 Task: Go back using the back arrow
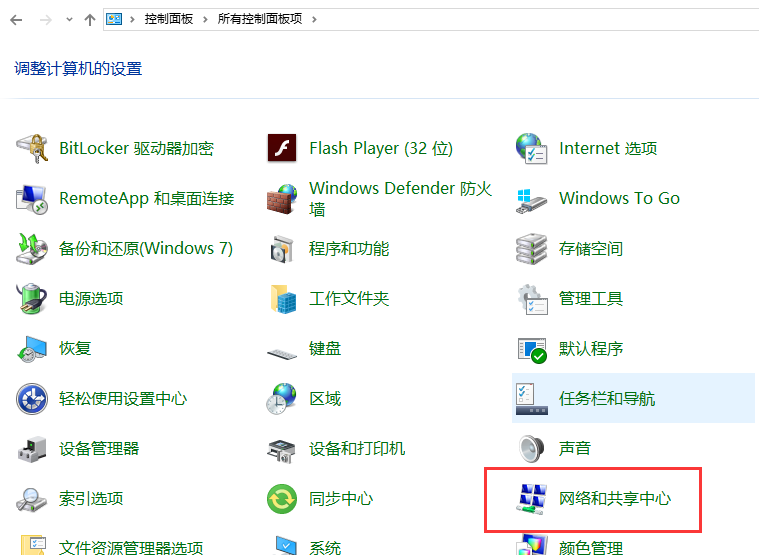coord(16,19)
